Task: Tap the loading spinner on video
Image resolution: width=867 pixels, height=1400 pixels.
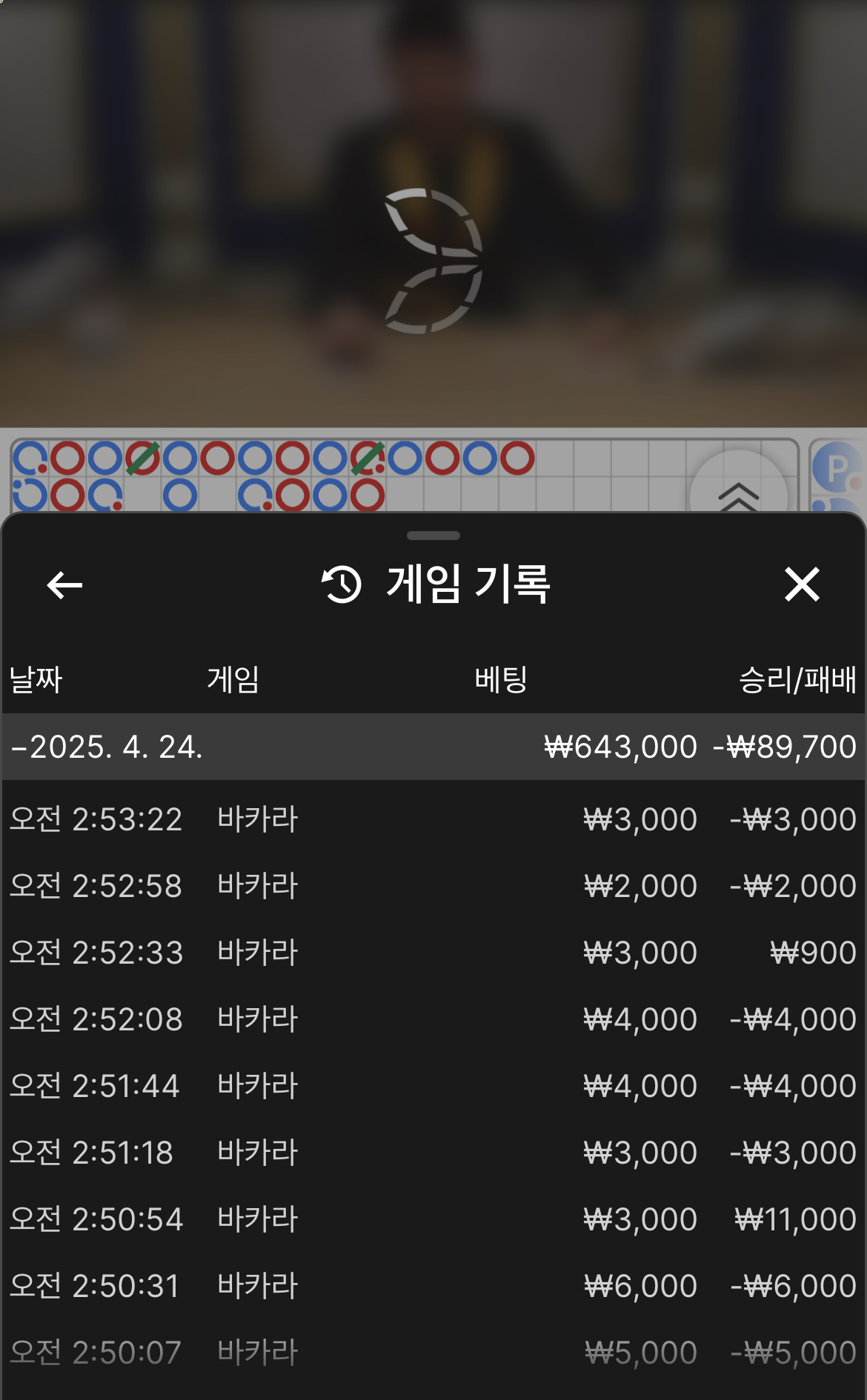Action: pos(433,261)
